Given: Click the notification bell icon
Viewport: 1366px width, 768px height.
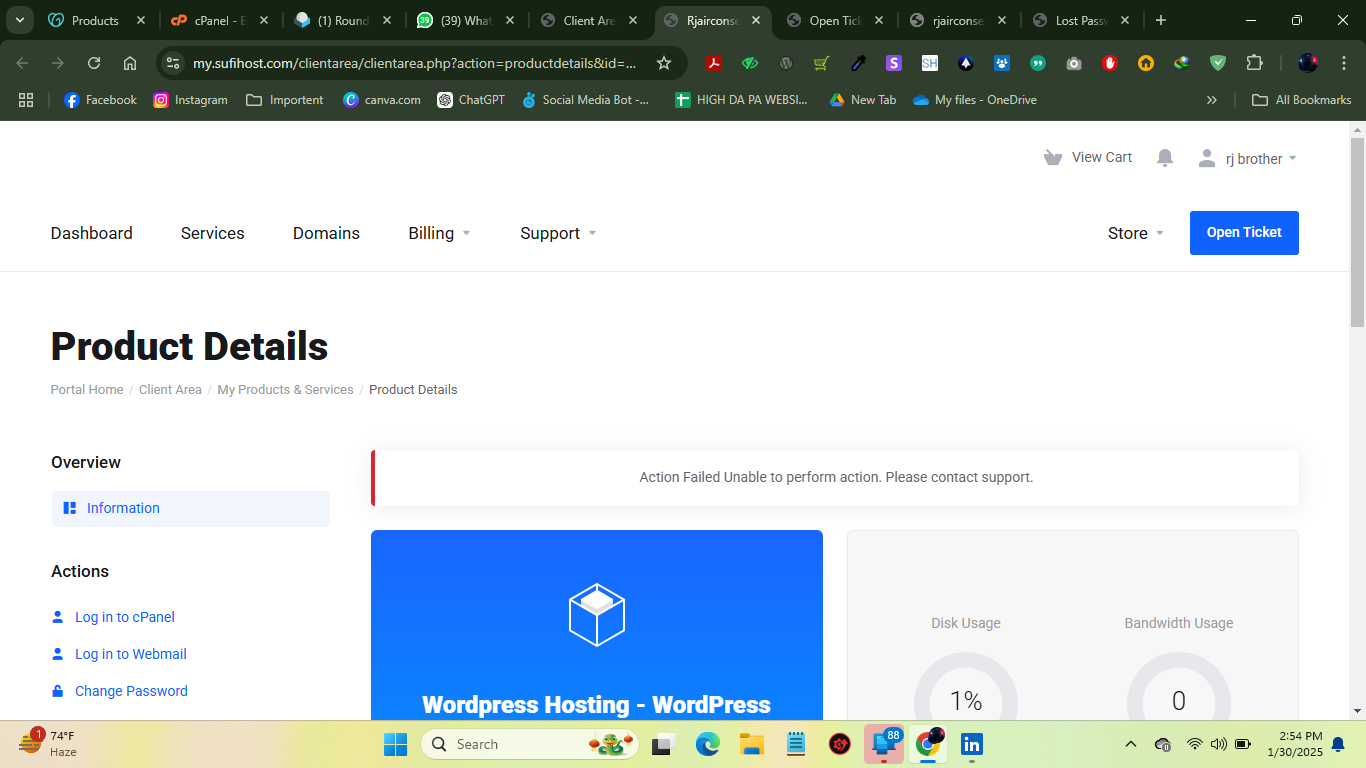Looking at the screenshot, I should click(x=1164, y=158).
